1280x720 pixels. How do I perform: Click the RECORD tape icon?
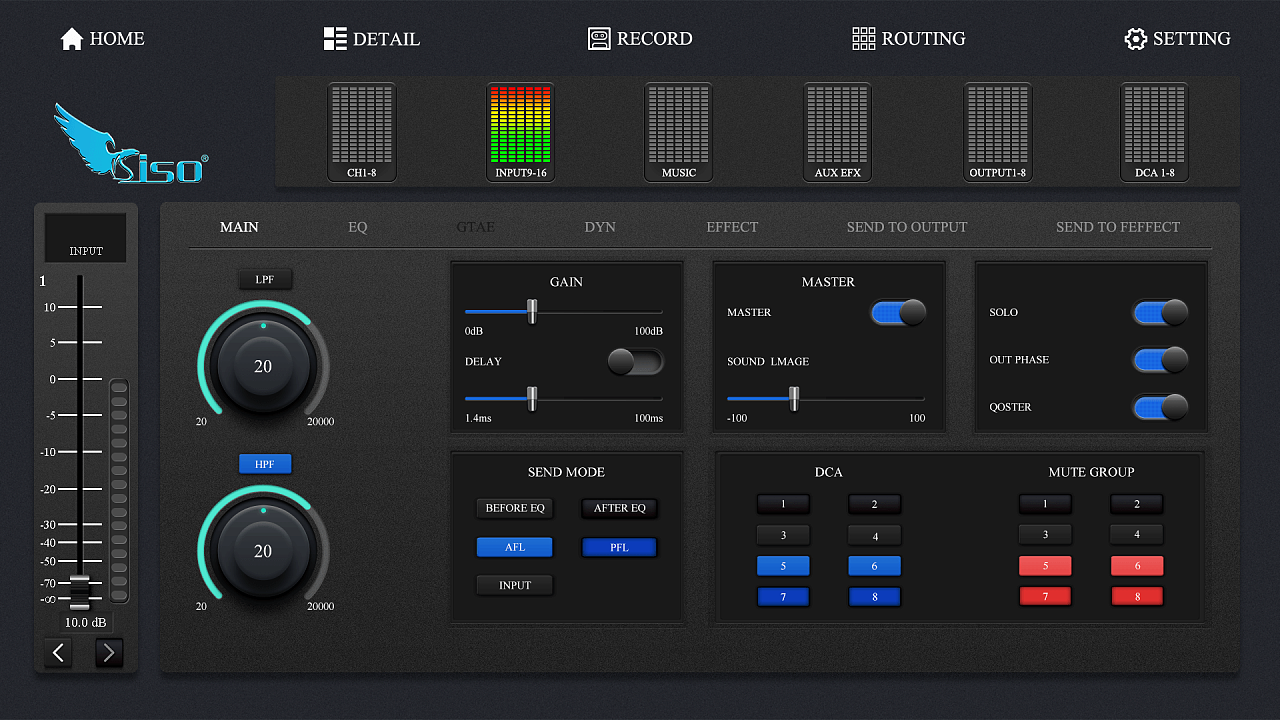(x=599, y=39)
